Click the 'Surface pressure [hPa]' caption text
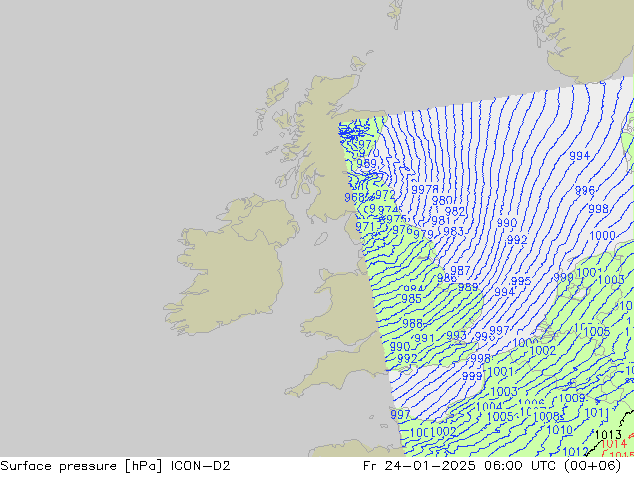 (81, 466)
